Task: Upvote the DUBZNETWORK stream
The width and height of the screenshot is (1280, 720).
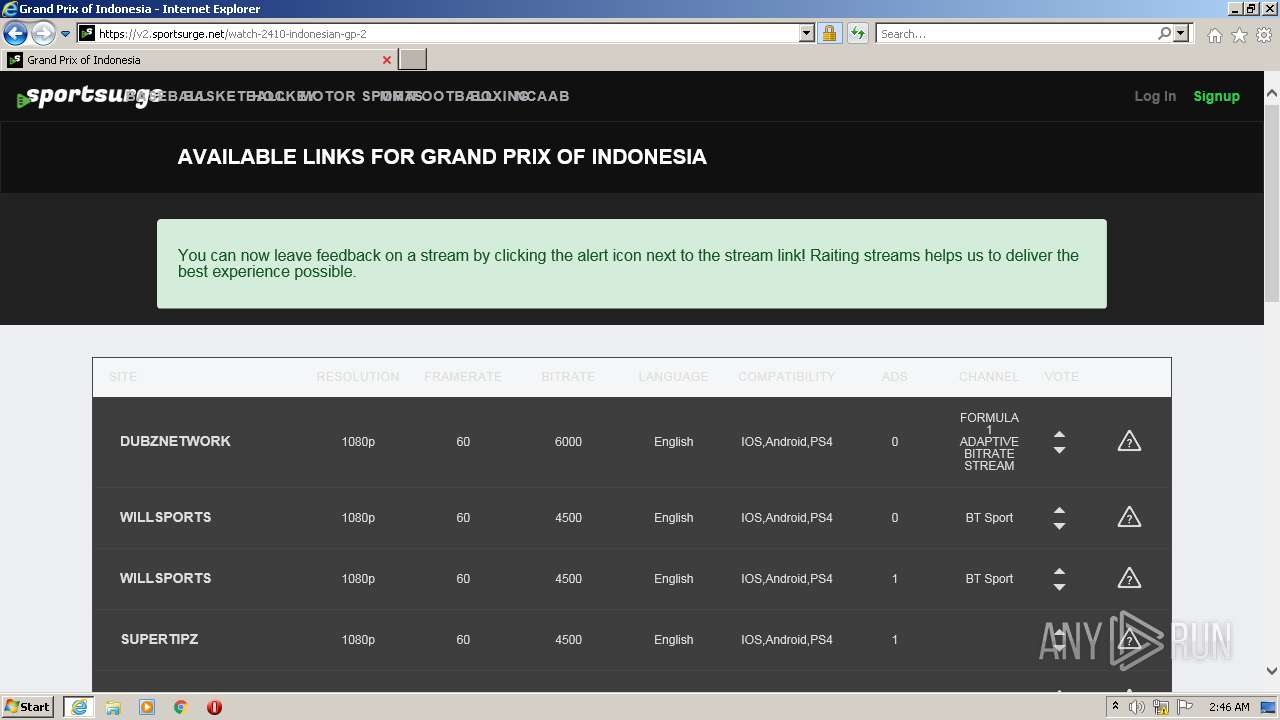Action: click(x=1059, y=434)
